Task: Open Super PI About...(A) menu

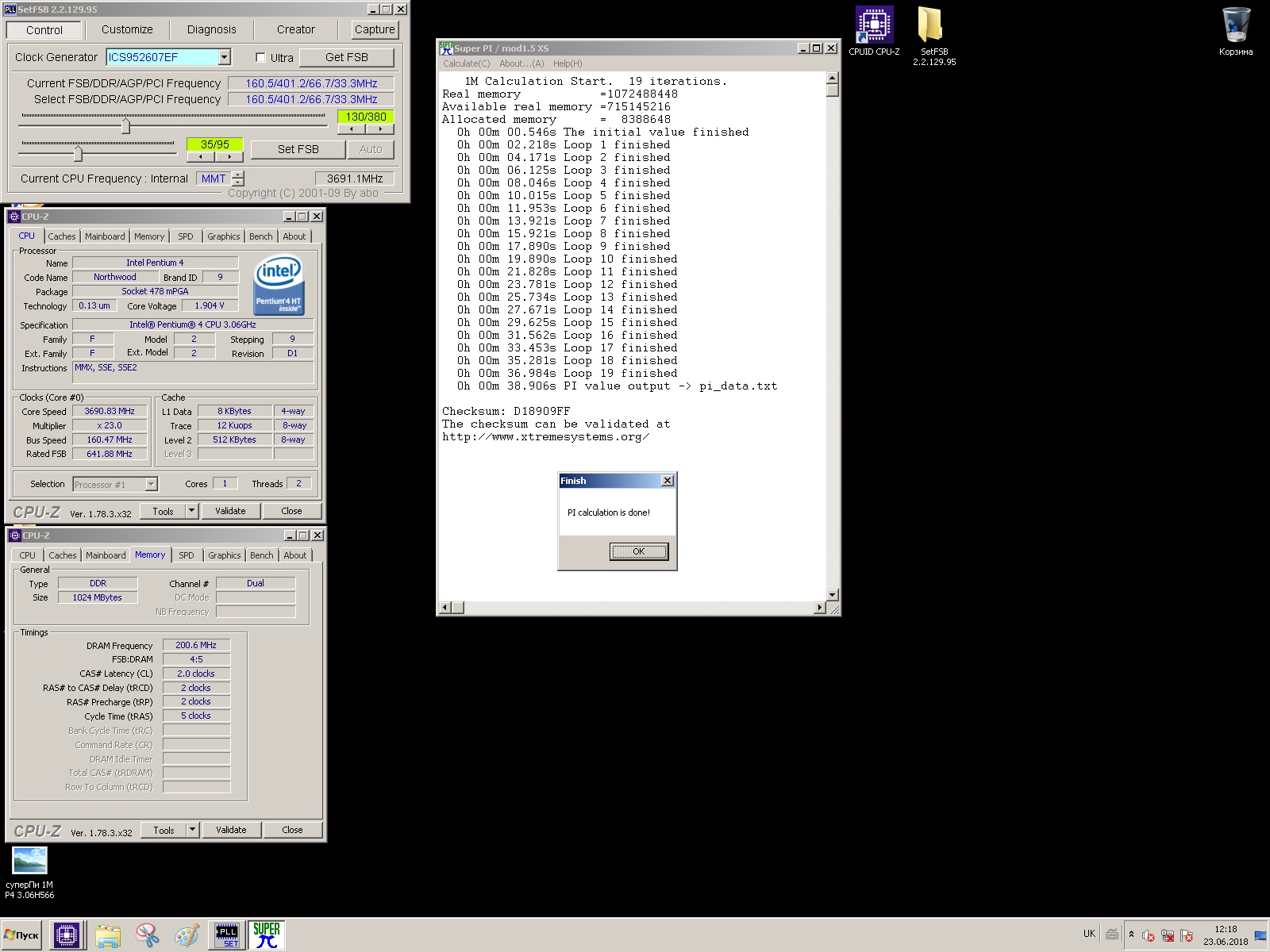Action: [521, 63]
